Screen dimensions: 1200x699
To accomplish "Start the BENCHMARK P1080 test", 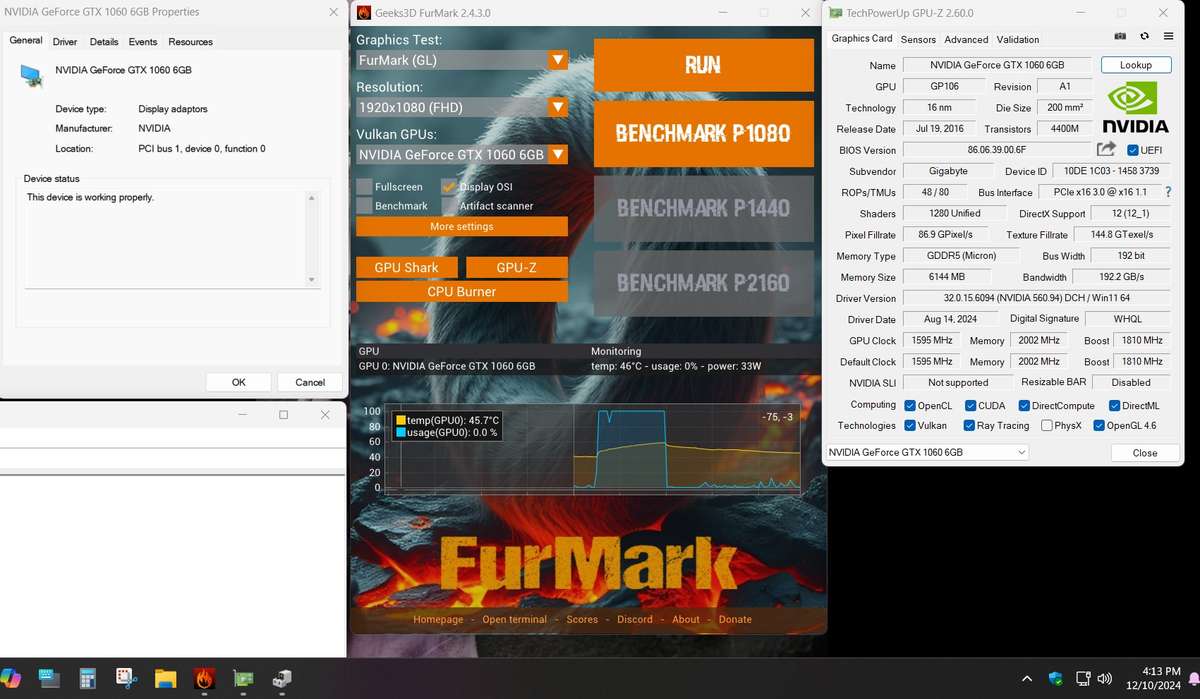I will (703, 133).
